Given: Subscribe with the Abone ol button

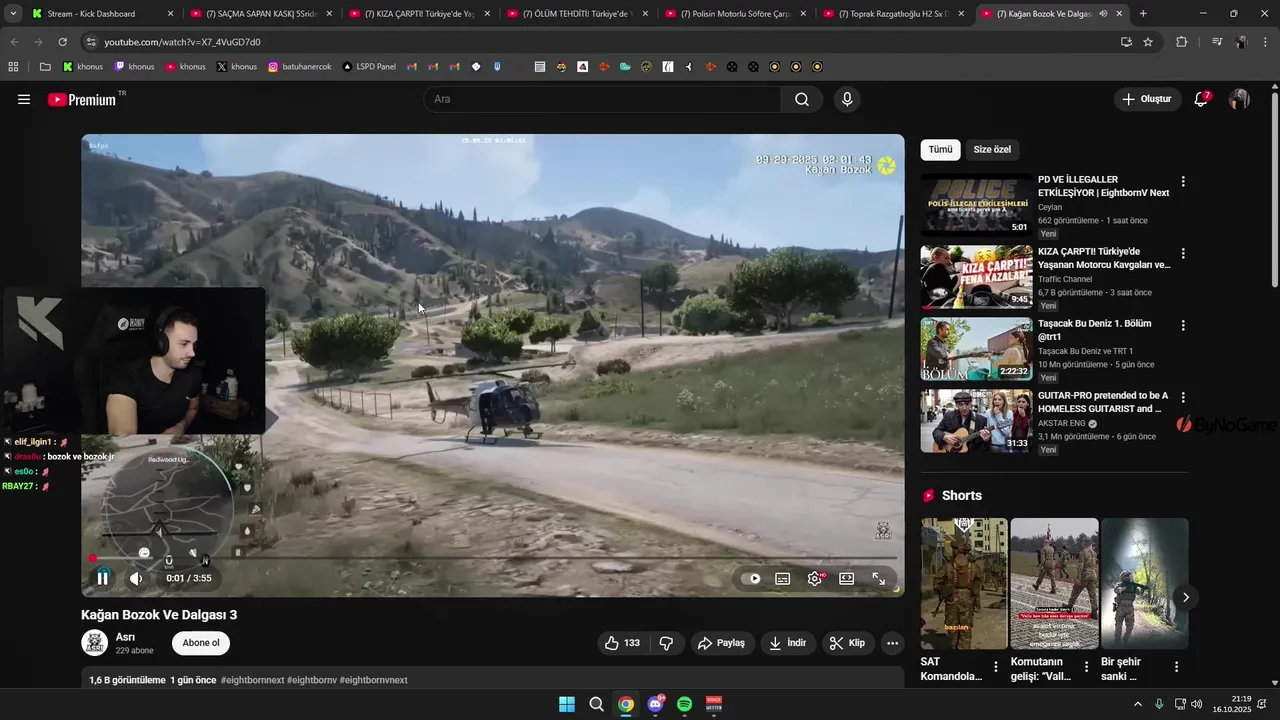Looking at the screenshot, I should pyautogui.click(x=201, y=643).
